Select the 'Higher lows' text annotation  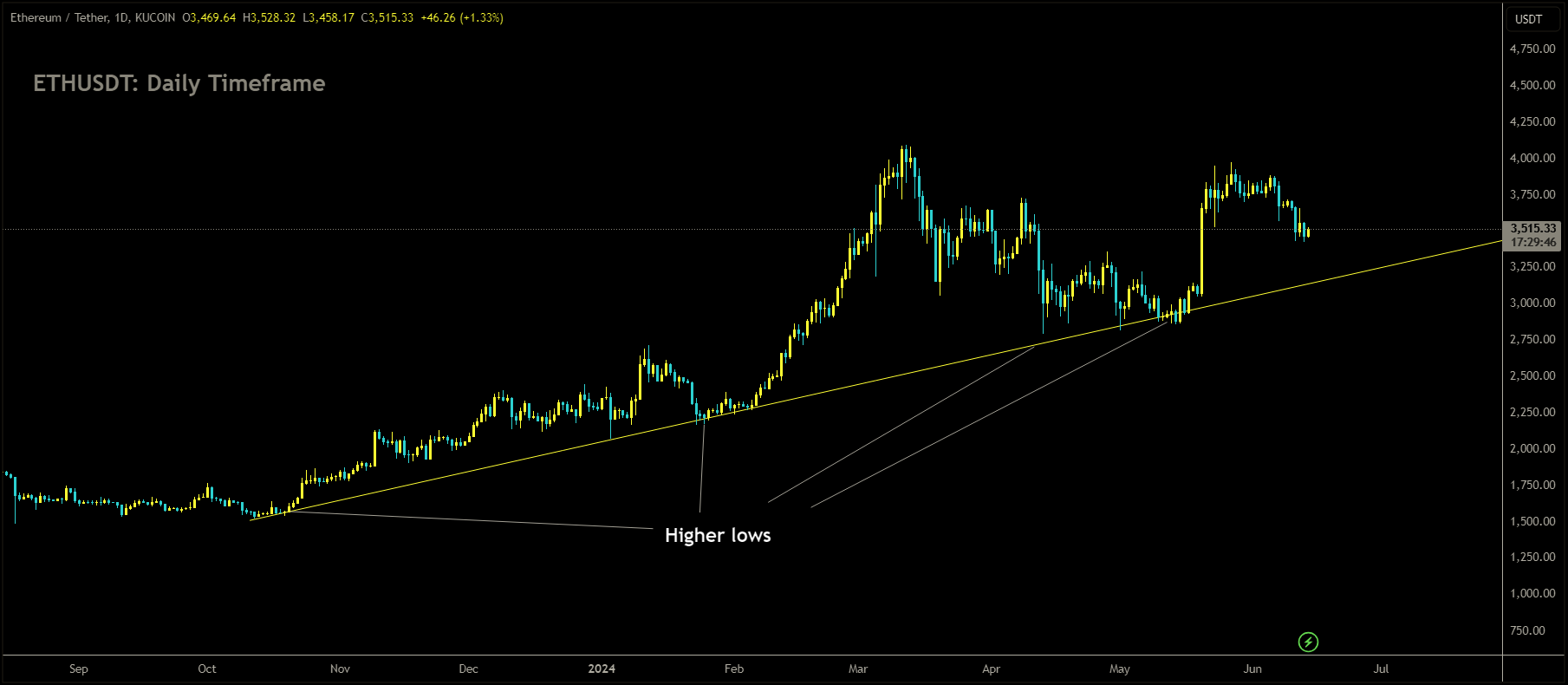pyautogui.click(x=718, y=535)
